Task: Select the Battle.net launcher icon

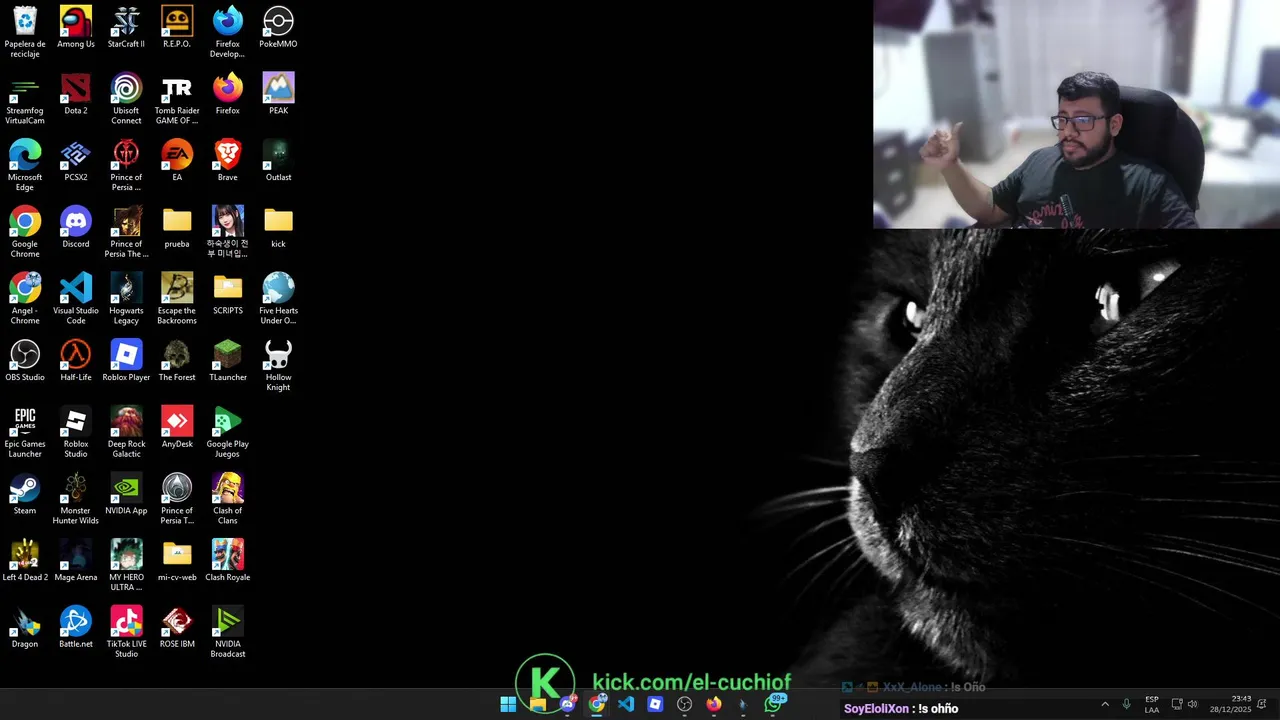Action: (x=76, y=627)
